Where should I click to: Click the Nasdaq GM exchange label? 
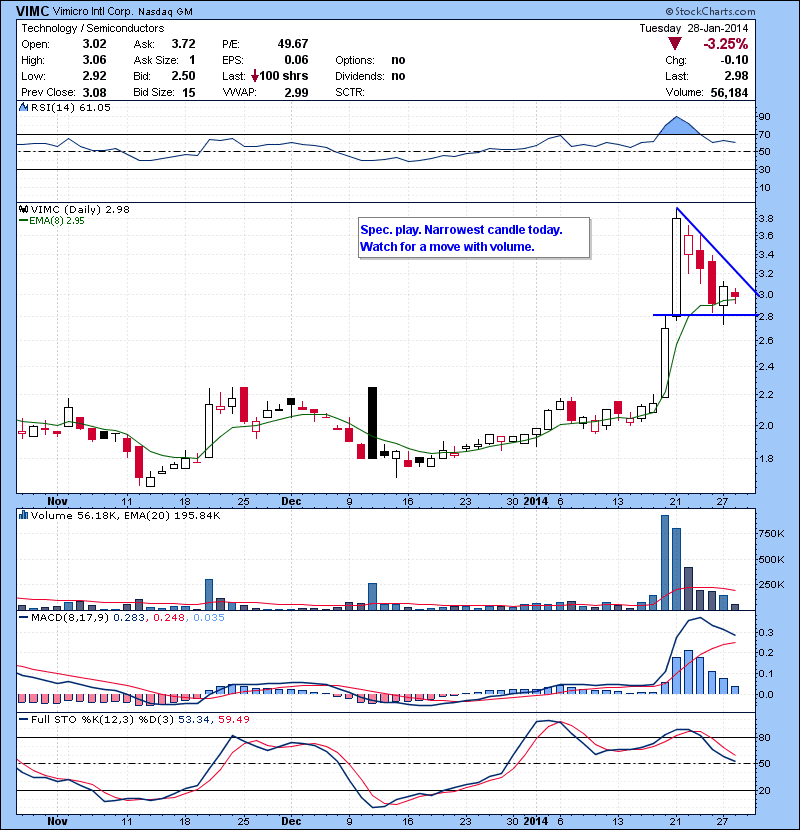coord(165,12)
